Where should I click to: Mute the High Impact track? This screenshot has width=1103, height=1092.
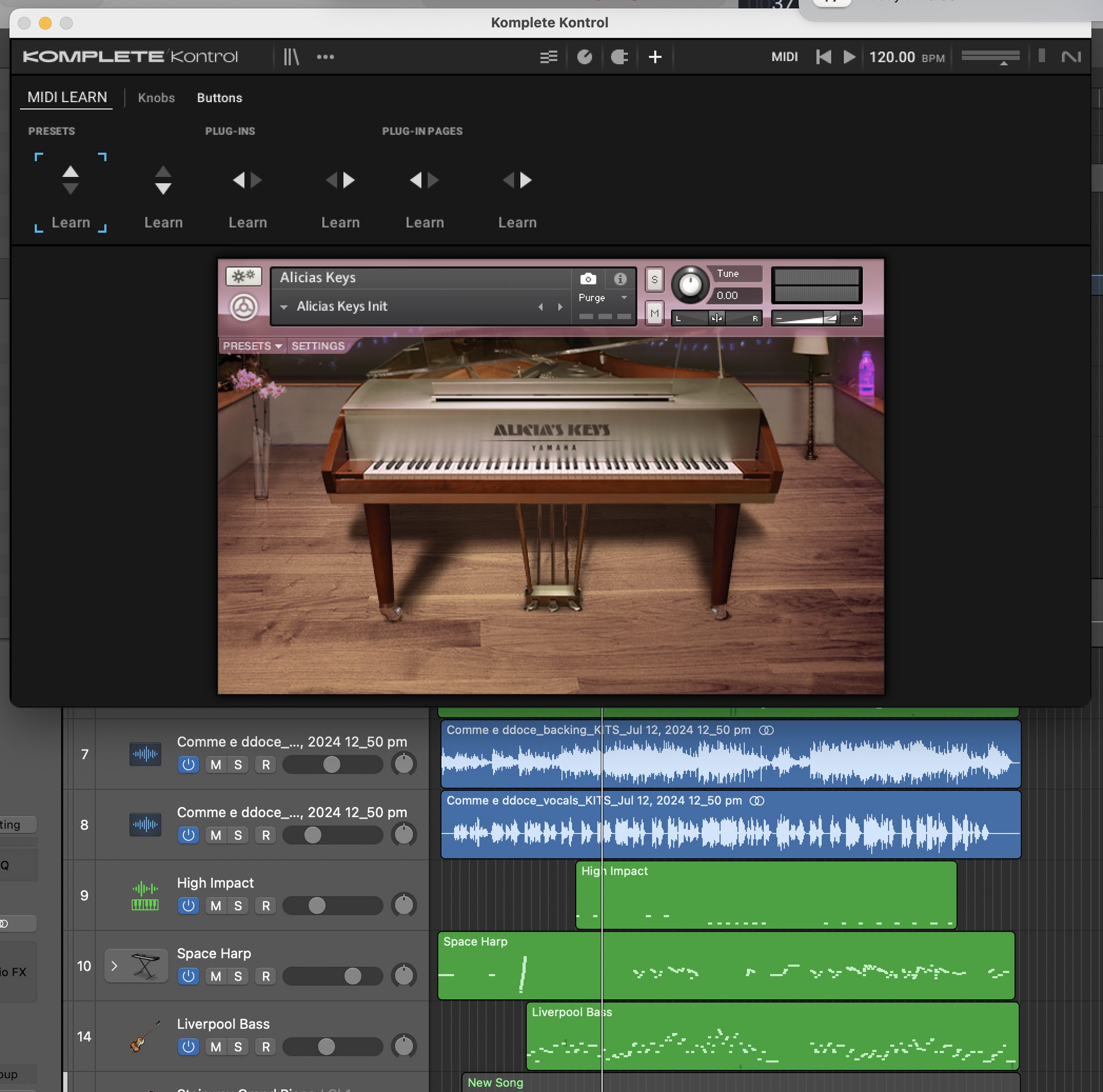pyautogui.click(x=216, y=905)
